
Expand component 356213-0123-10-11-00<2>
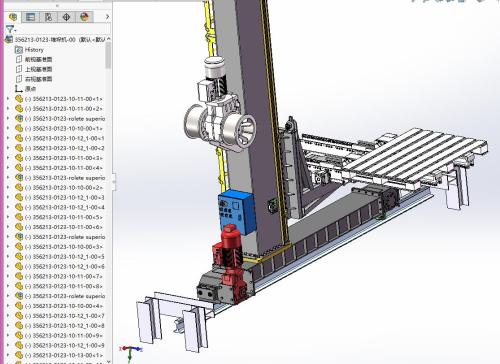[8, 109]
